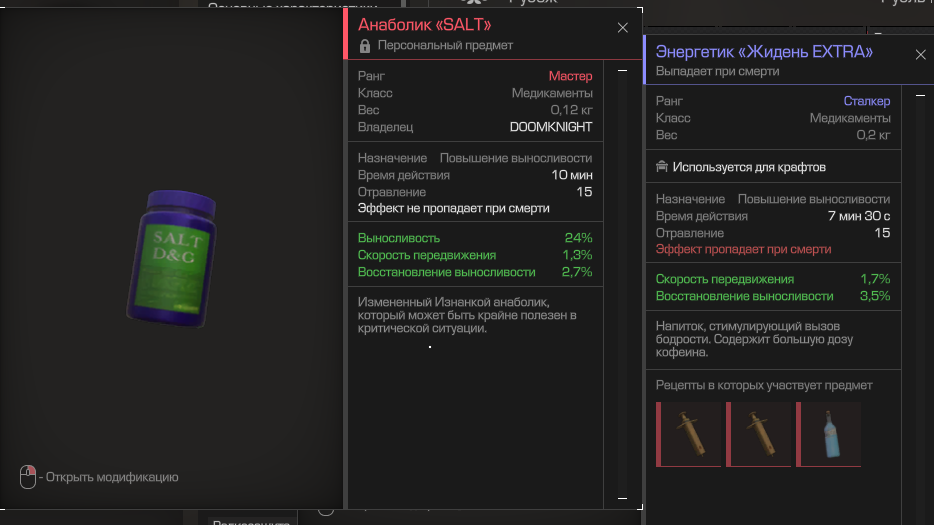Click energy drink speed bonus 1,7%
Image resolution: width=934 pixels, height=525 pixels.
(x=875, y=279)
